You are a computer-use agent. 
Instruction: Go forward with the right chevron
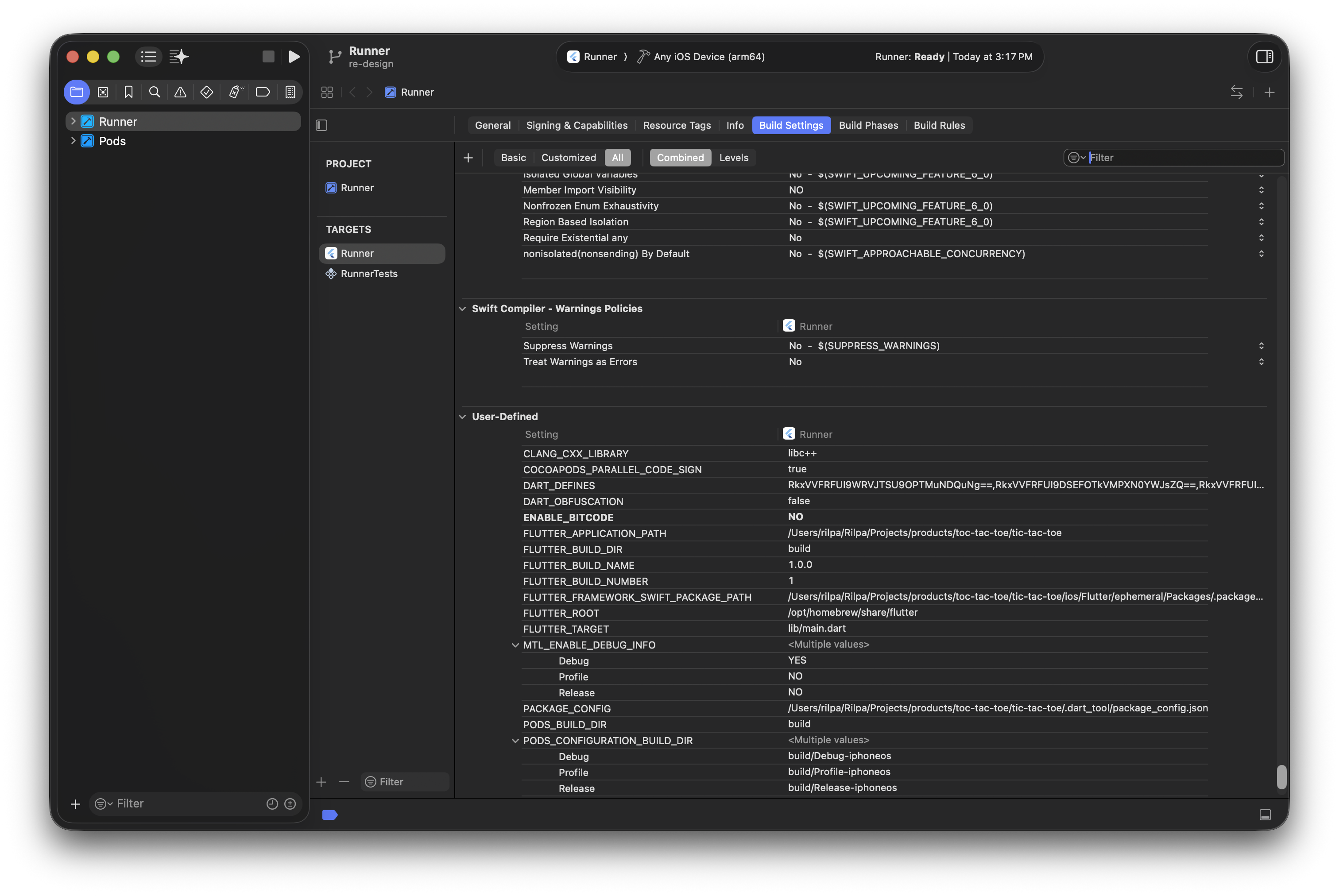(x=370, y=92)
